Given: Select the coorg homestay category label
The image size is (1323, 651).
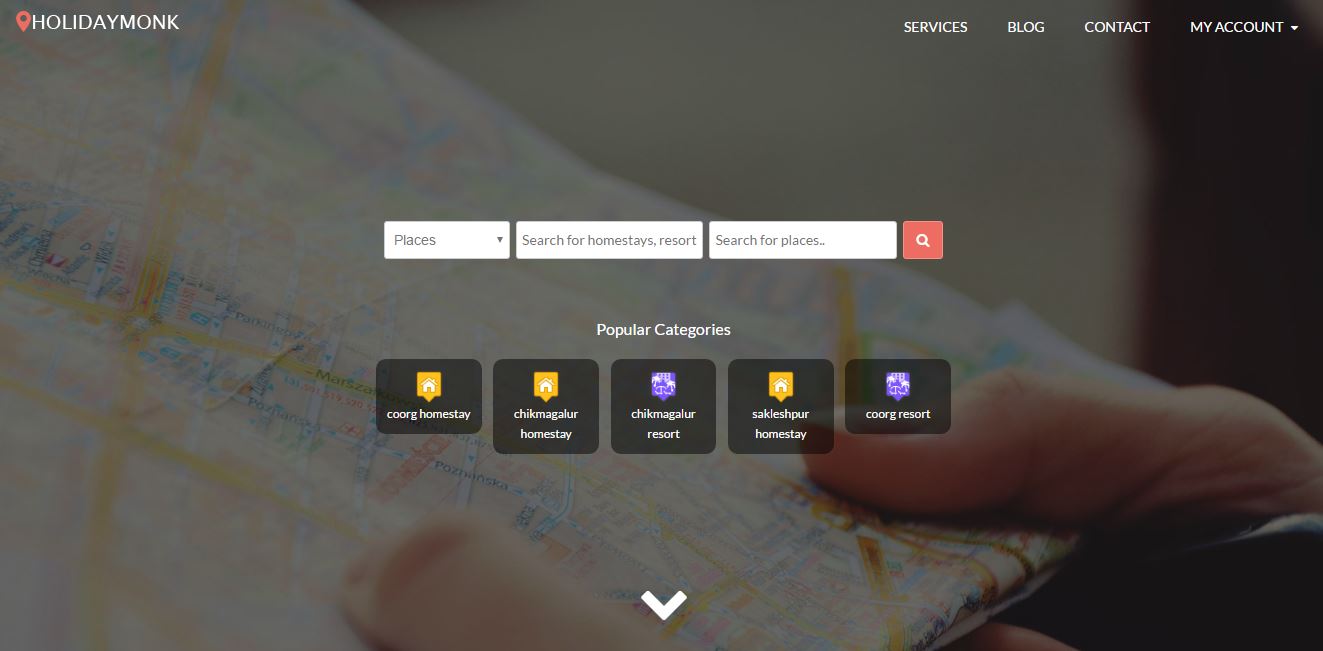Looking at the screenshot, I should click(428, 414).
